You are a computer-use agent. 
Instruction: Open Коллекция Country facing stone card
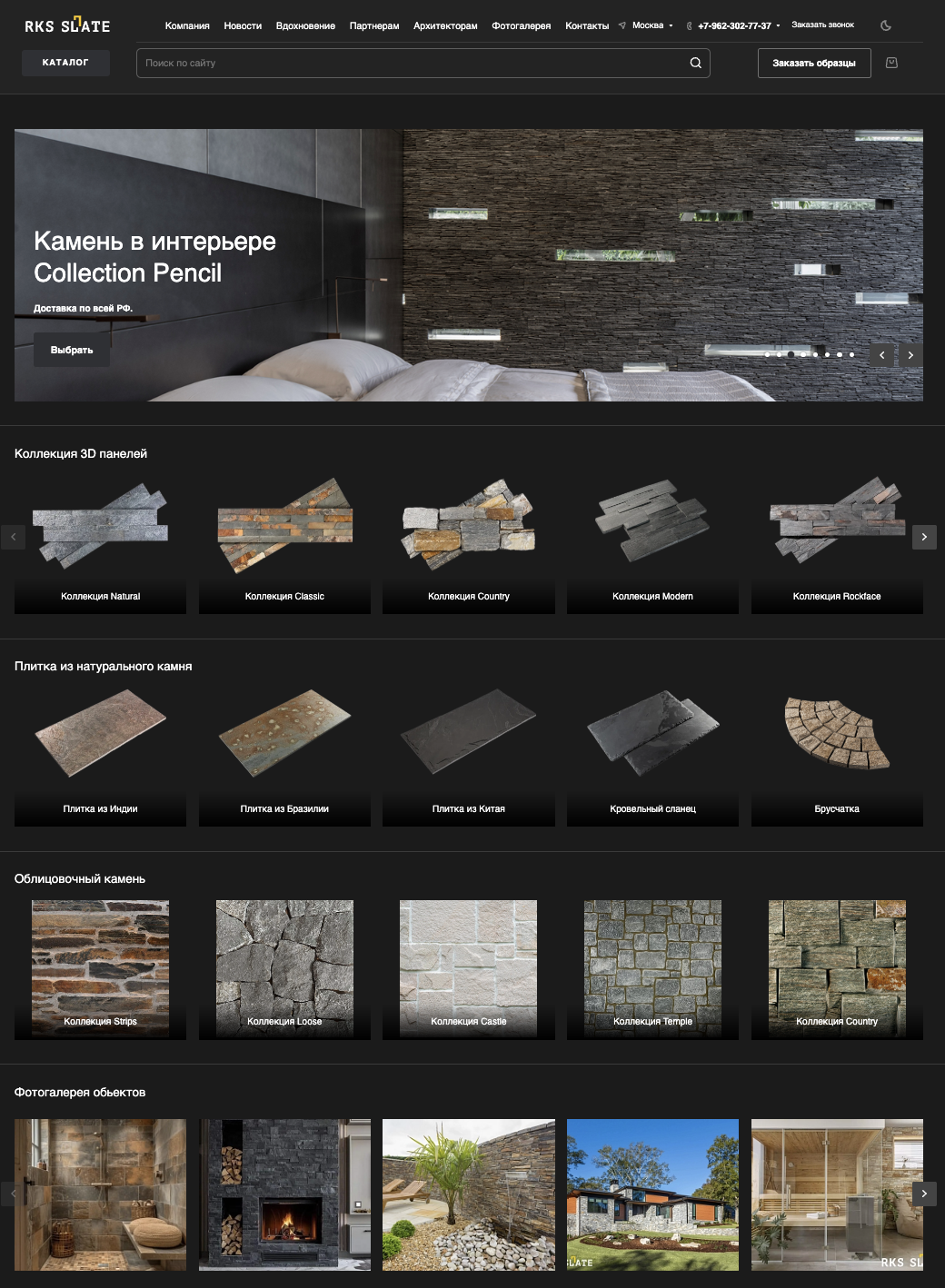[x=837, y=969]
